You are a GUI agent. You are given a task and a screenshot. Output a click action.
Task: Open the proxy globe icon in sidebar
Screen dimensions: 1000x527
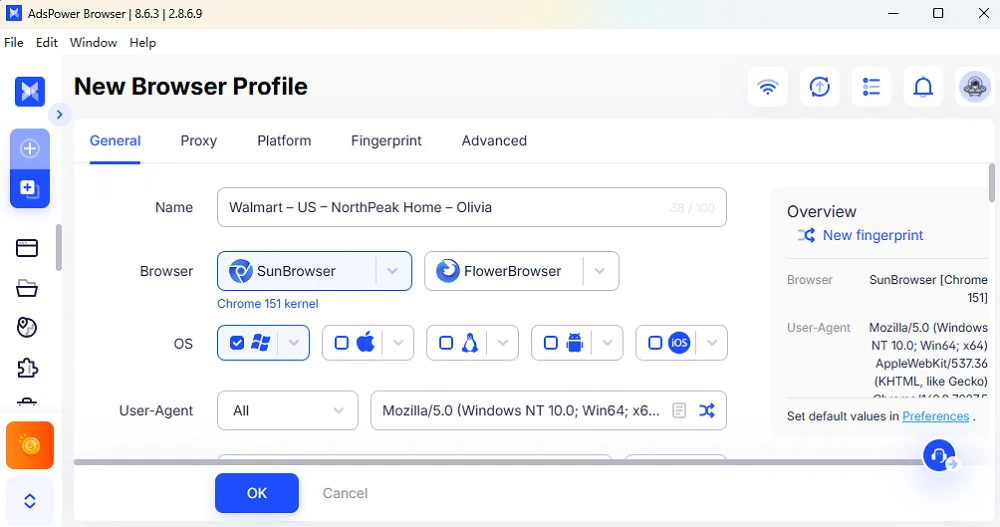(27, 328)
